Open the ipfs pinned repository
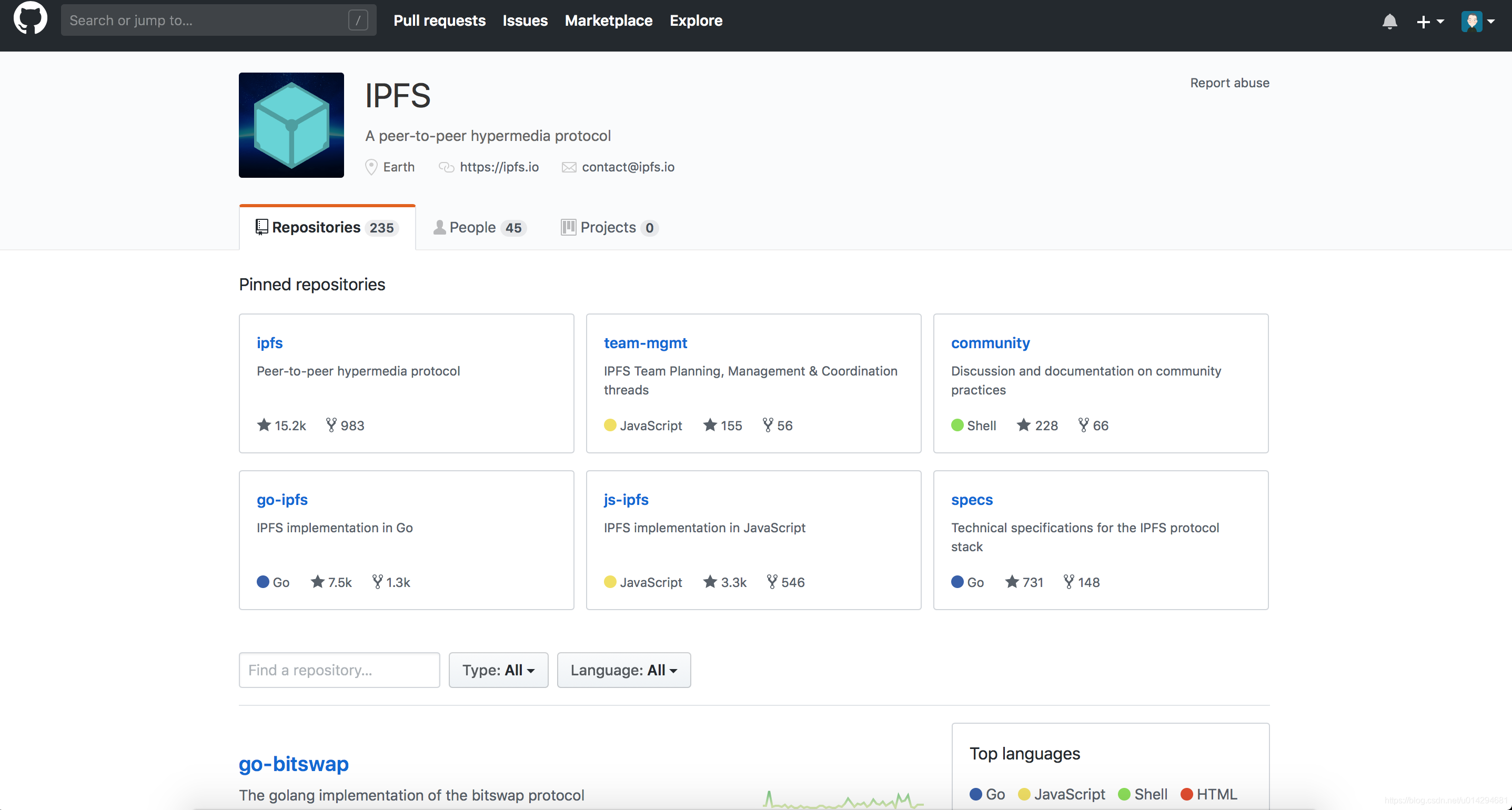Screen dimensions: 1512x810 (269, 343)
